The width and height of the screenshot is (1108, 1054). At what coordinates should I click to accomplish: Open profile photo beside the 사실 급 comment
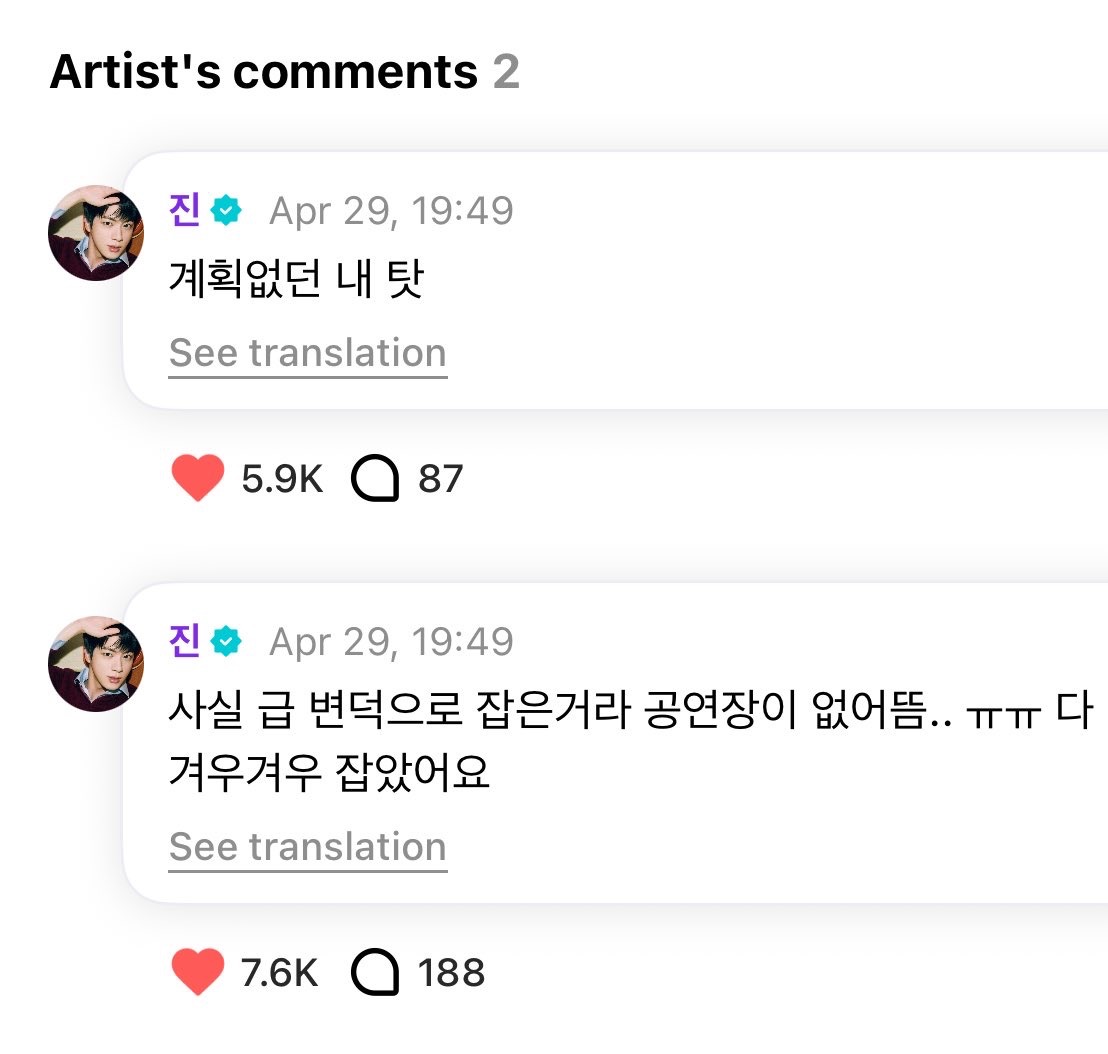tap(96, 664)
